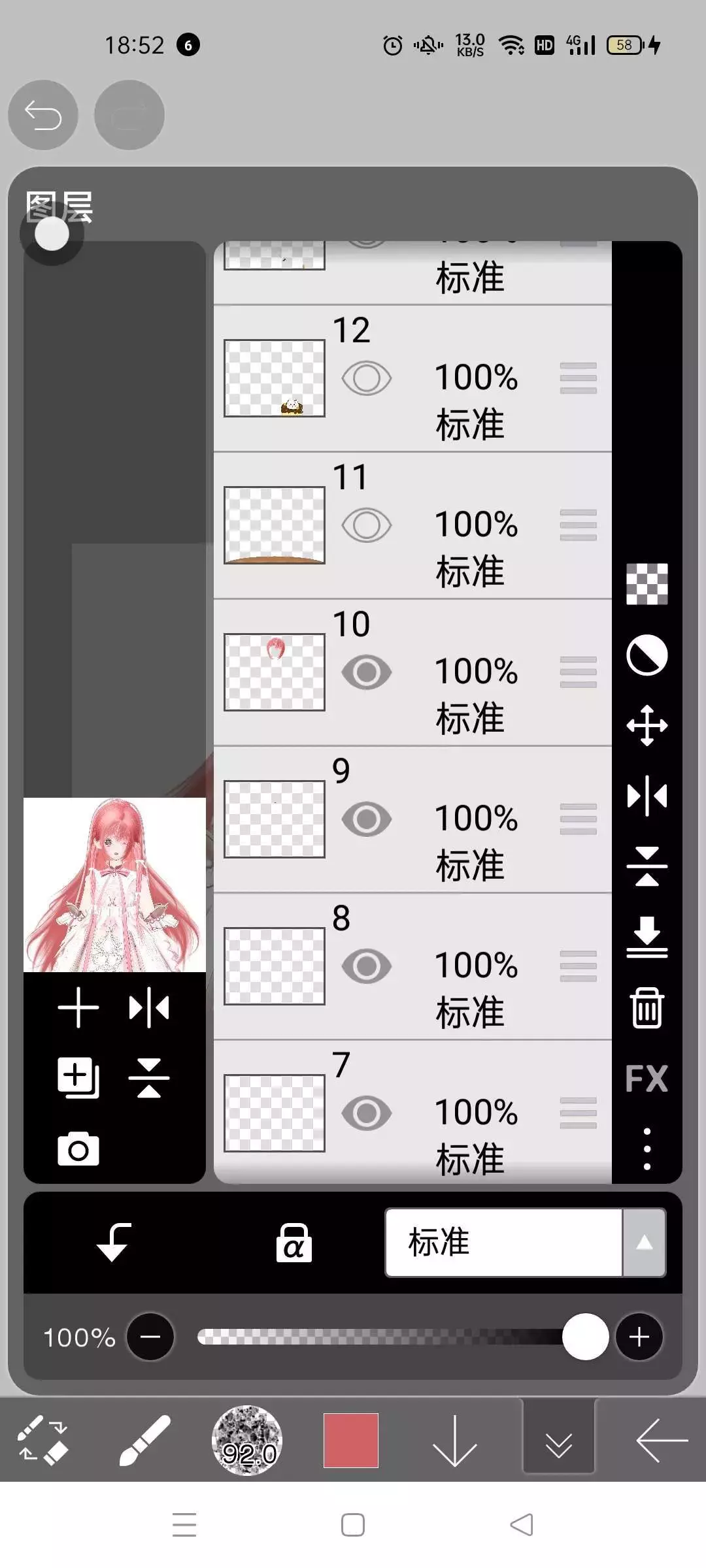706x1568 pixels.
Task: Increase opacity with the plus button
Action: click(x=639, y=1337)
